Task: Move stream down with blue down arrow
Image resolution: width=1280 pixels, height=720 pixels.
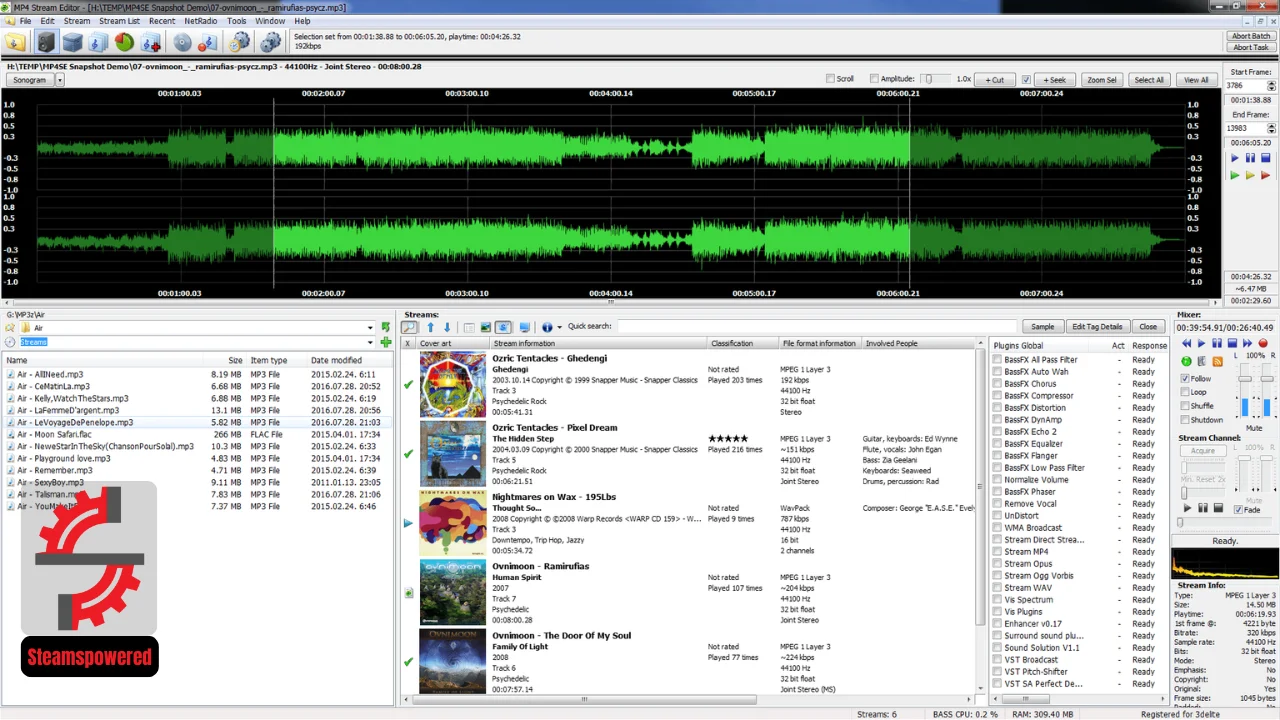Action: [447, 327]
